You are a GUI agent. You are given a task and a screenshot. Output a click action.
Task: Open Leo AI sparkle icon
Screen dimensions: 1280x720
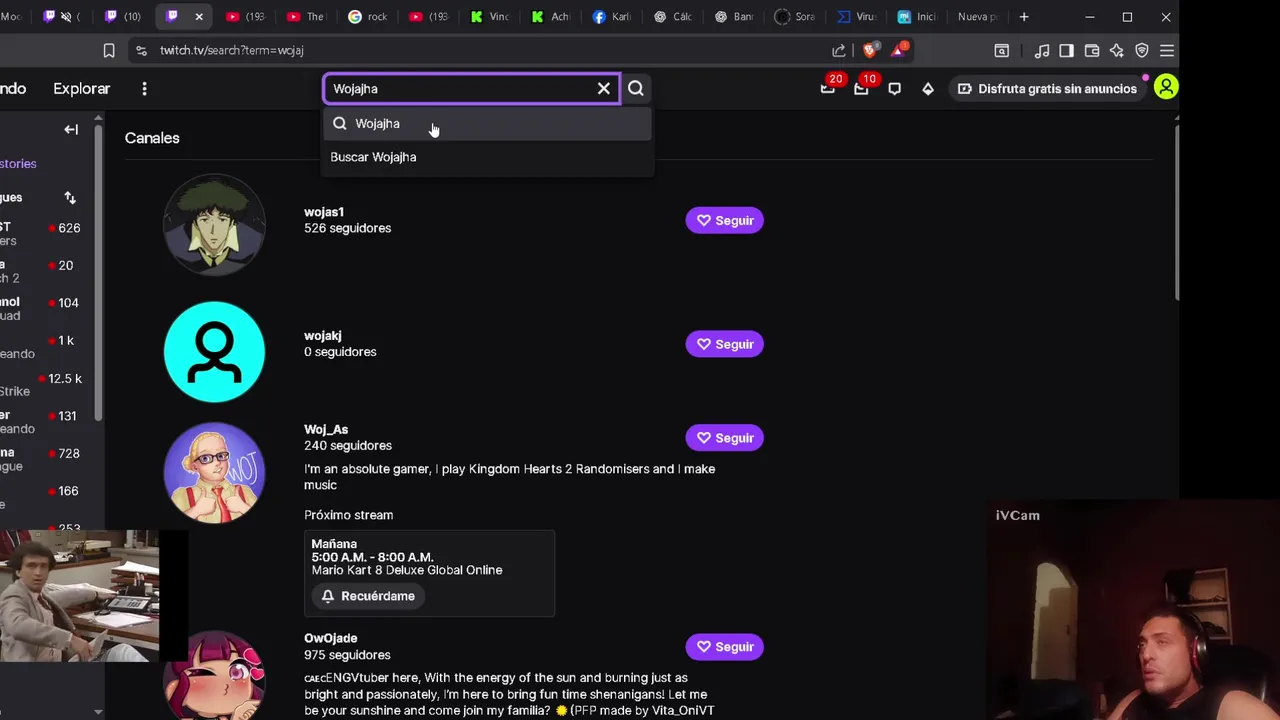point(1117,50)
